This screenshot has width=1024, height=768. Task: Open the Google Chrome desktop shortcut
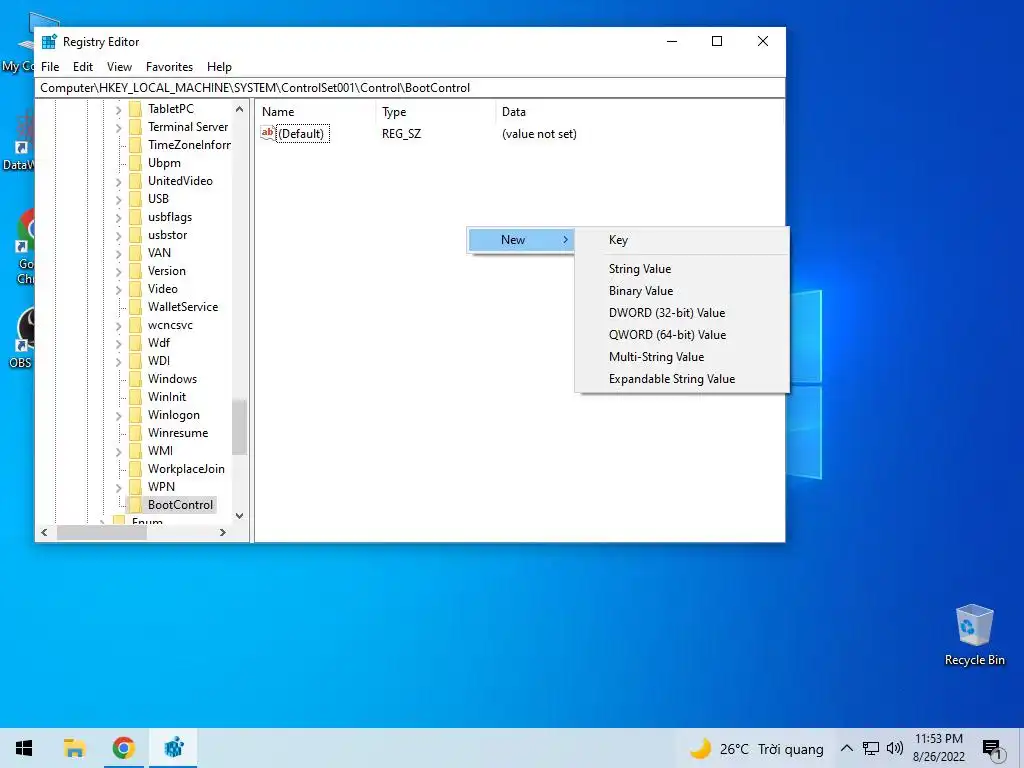tap(25, 247)
